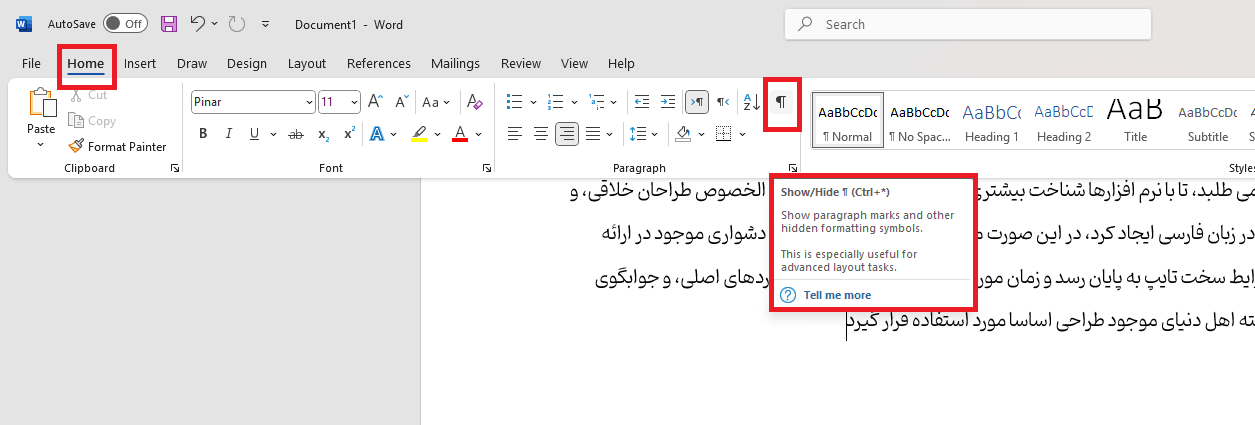Switch to the Insert tab
Image resolution: width=1255 pixels, height=425 pixels.
pyautogui.click(x=140, y=63)
